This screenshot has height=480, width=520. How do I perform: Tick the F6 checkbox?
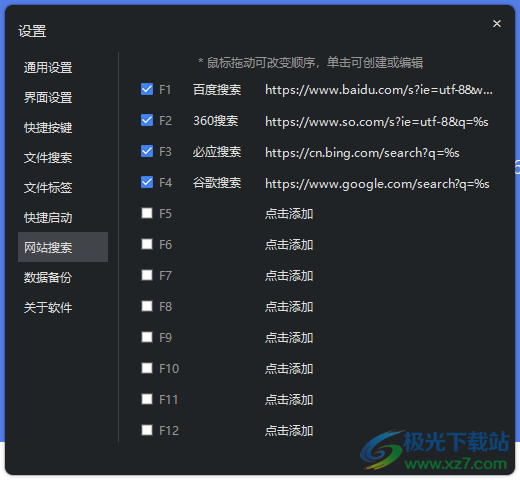tap(147, 244)
